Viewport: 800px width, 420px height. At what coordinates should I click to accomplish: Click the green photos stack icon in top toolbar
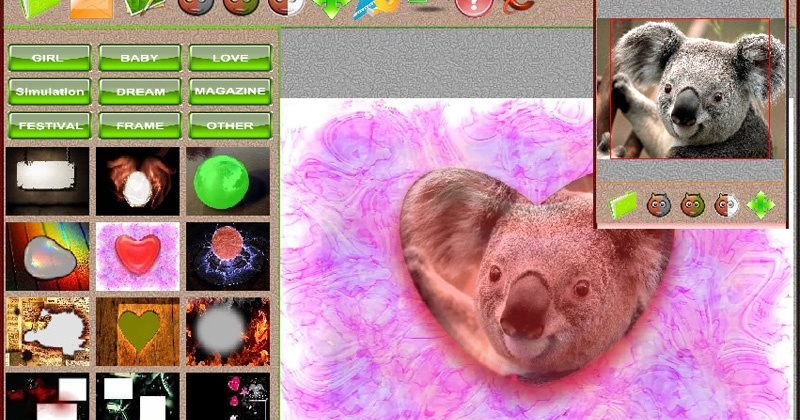(x=145, y=7)
